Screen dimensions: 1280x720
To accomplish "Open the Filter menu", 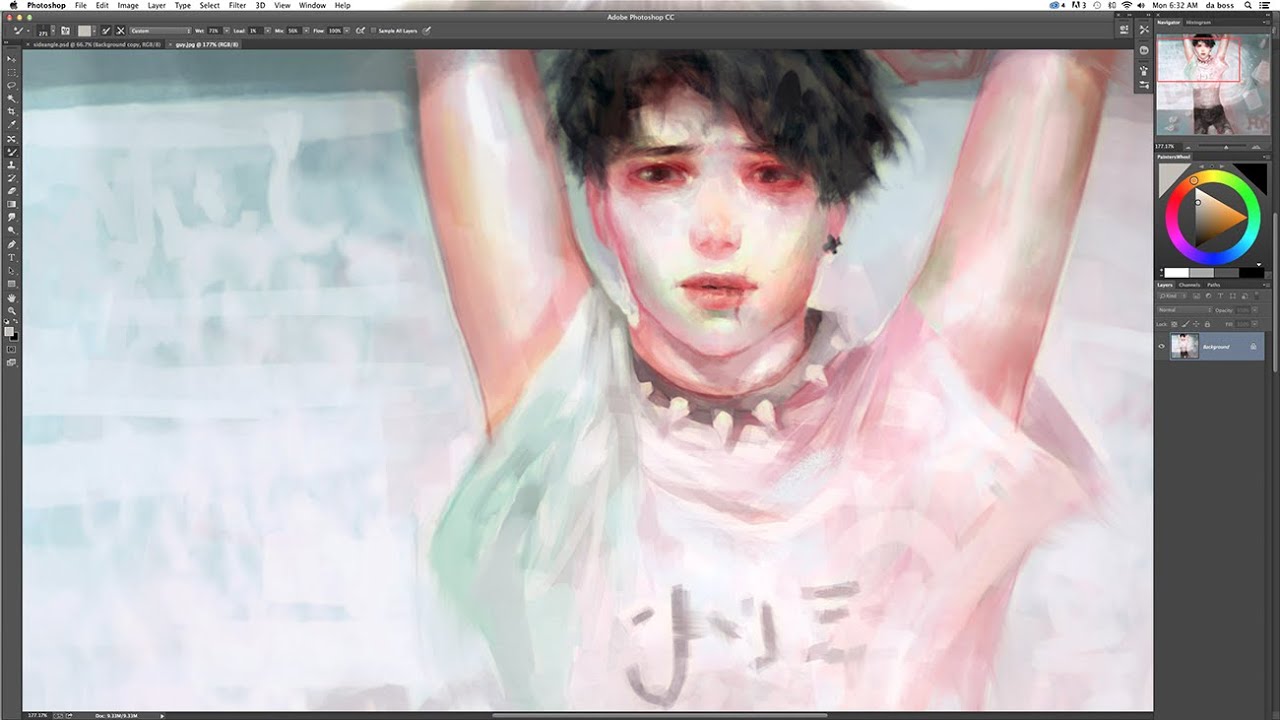I will tap(237, 5).
